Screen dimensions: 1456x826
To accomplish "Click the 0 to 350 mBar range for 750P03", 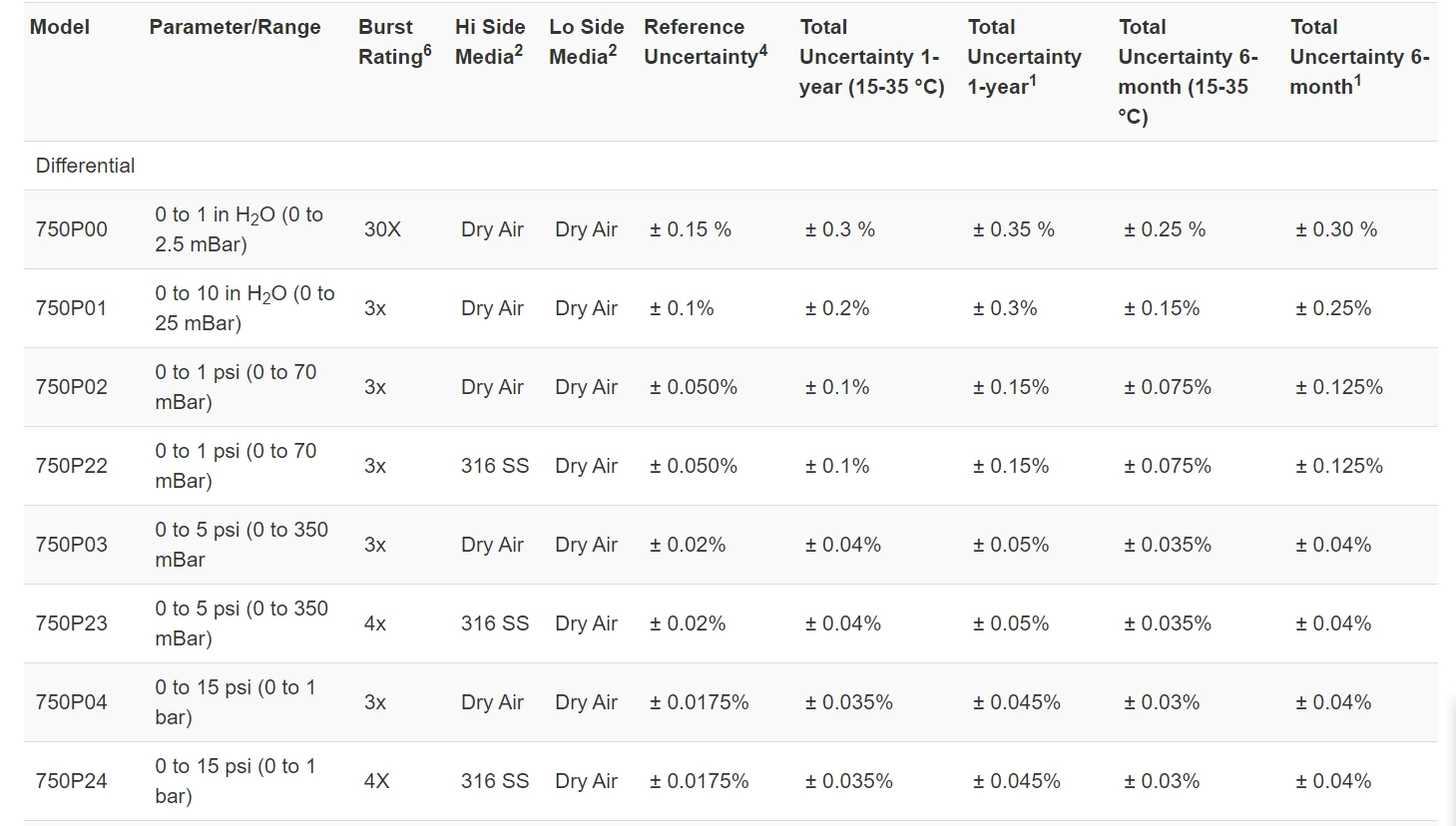I will tap(241, 545).
